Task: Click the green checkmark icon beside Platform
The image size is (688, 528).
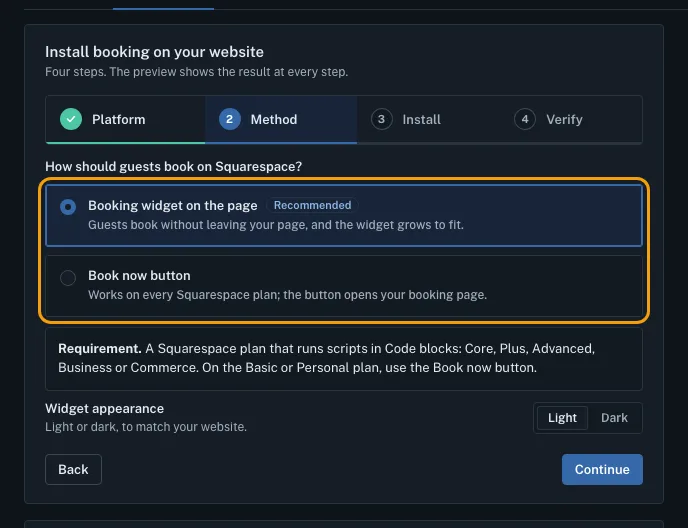Action: (71, 119)
